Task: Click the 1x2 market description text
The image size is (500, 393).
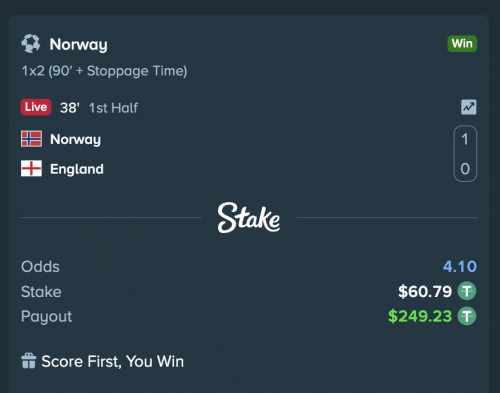Action: coord(104,71)
